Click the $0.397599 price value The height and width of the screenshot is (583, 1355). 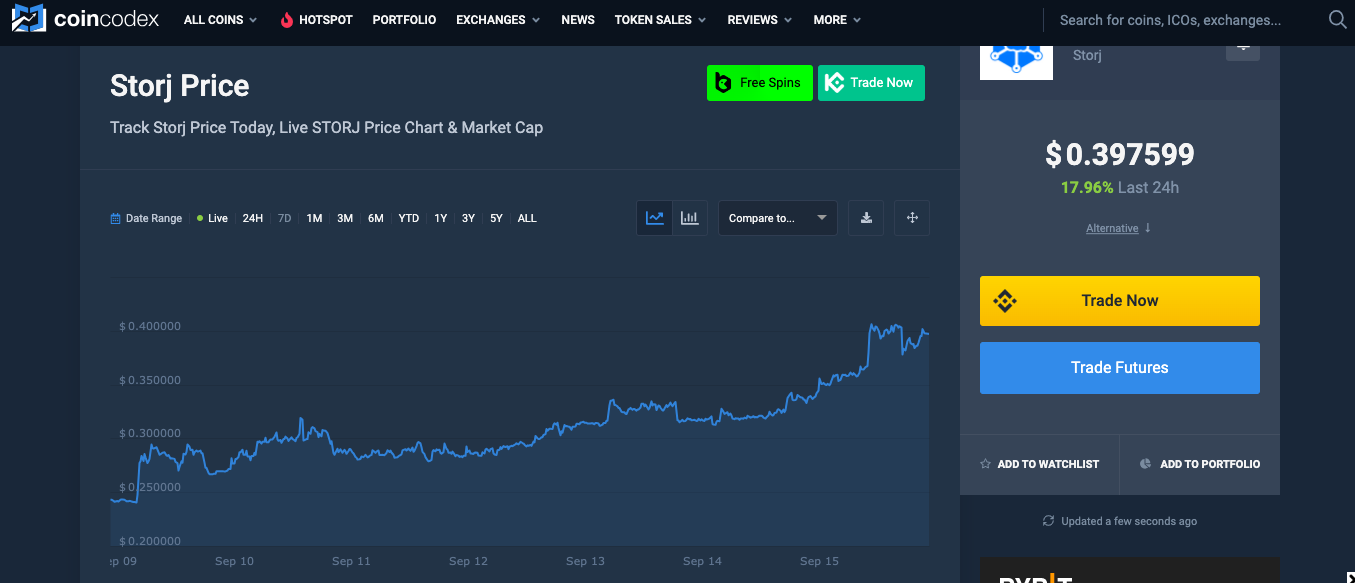[1120, 155]
